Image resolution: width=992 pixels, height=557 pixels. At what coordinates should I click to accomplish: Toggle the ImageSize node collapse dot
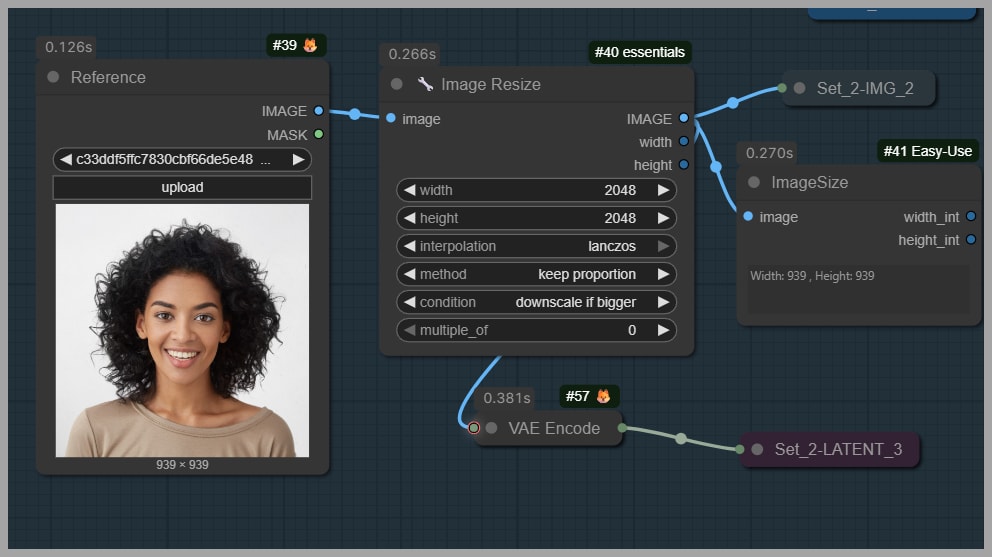[x=754, y=182]
